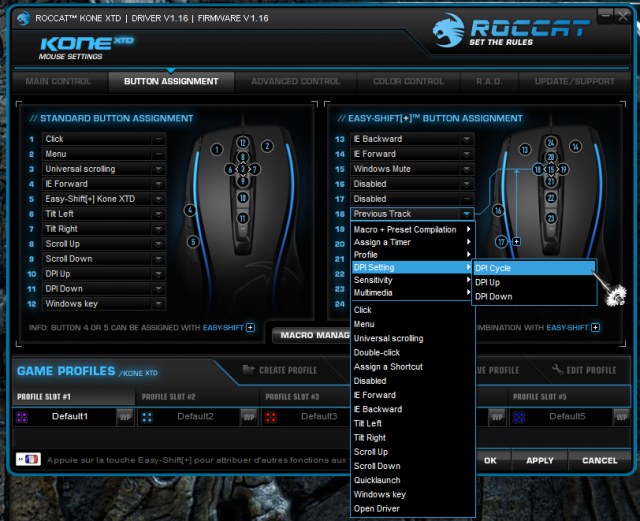Choose Assign a Shortcut in the list
This screenshot has height=521, width=640.
[413, 367]
